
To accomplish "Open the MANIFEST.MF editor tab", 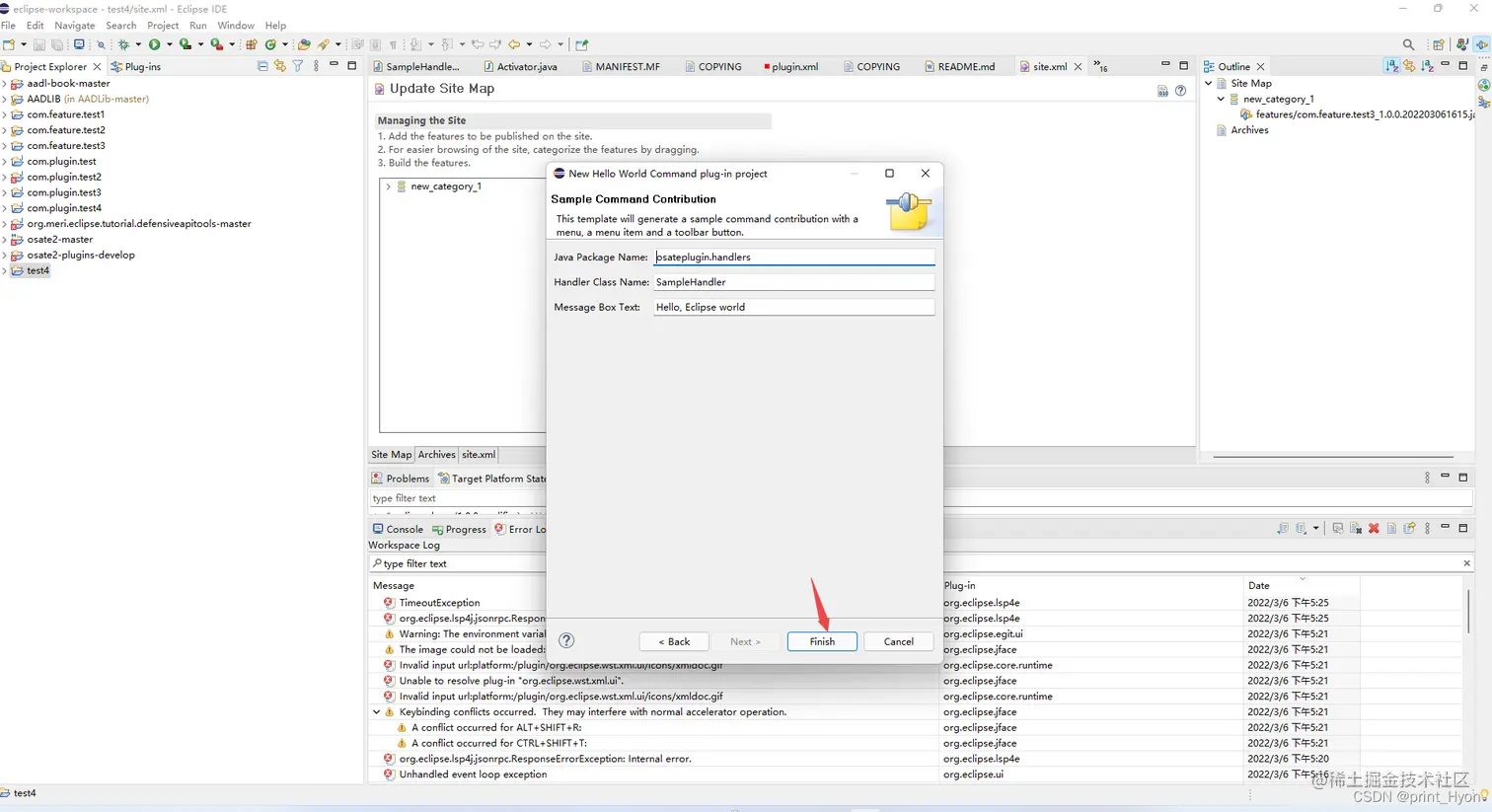I will [x=621, y=67].
